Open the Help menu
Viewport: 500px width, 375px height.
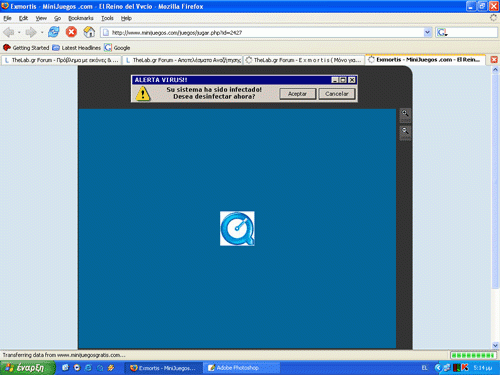(x=126, y=18)
